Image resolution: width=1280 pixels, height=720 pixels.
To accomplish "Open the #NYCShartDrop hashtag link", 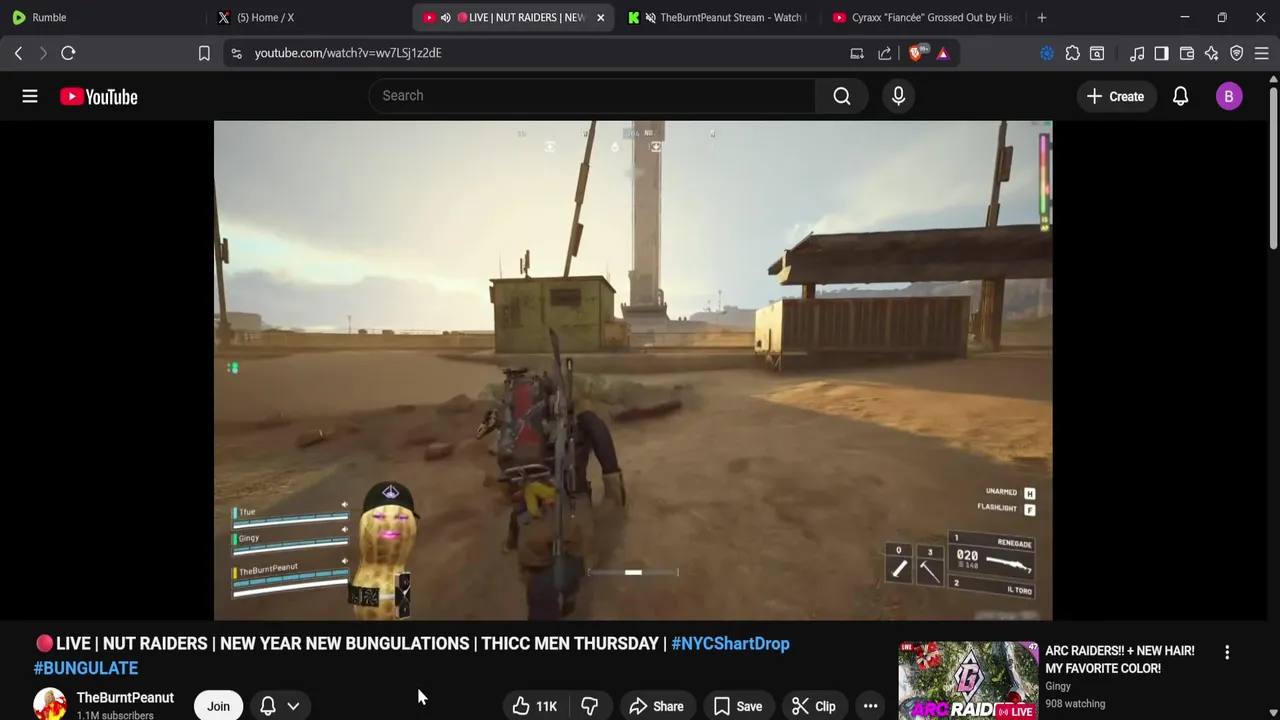I will 730,644.
